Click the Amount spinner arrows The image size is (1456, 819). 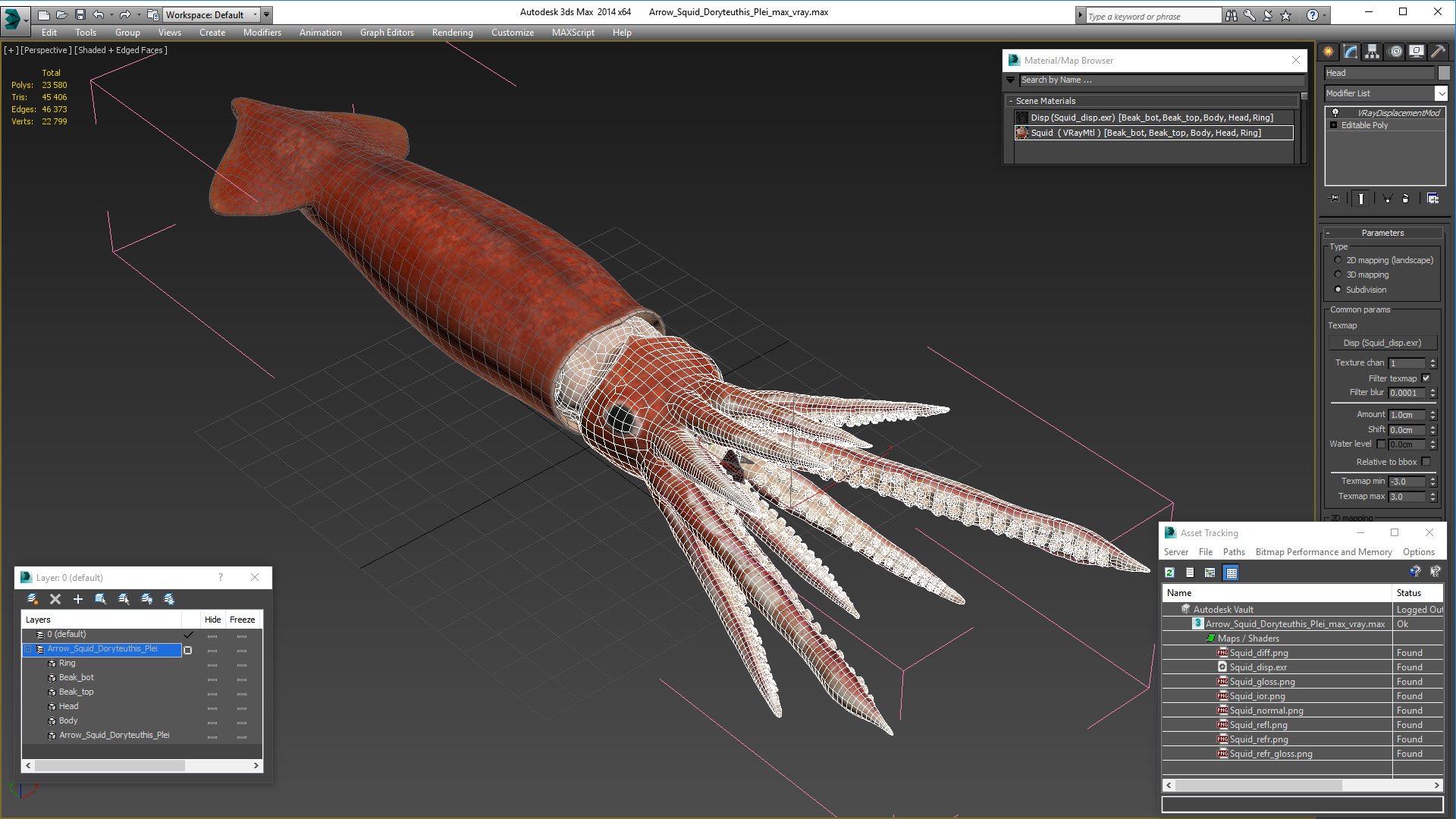[1432, 415]
